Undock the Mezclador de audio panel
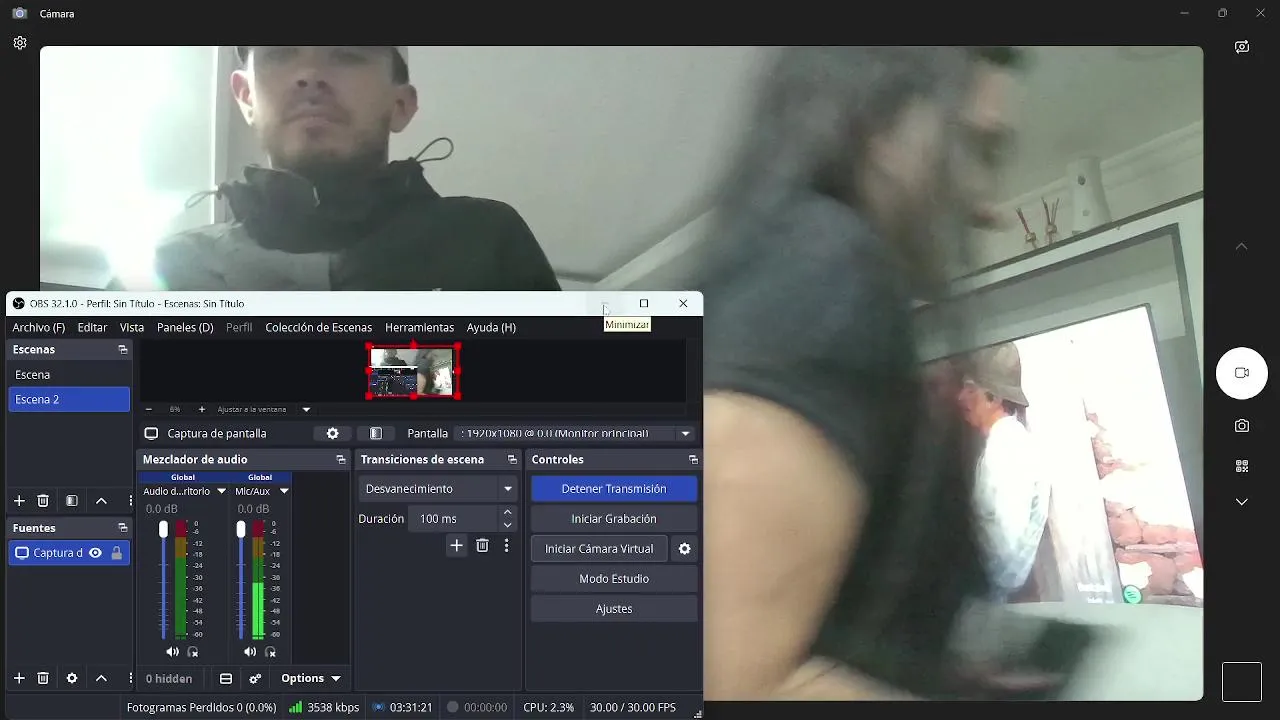The width and height of the screenshot is (1280, 720). click(341, 460)
